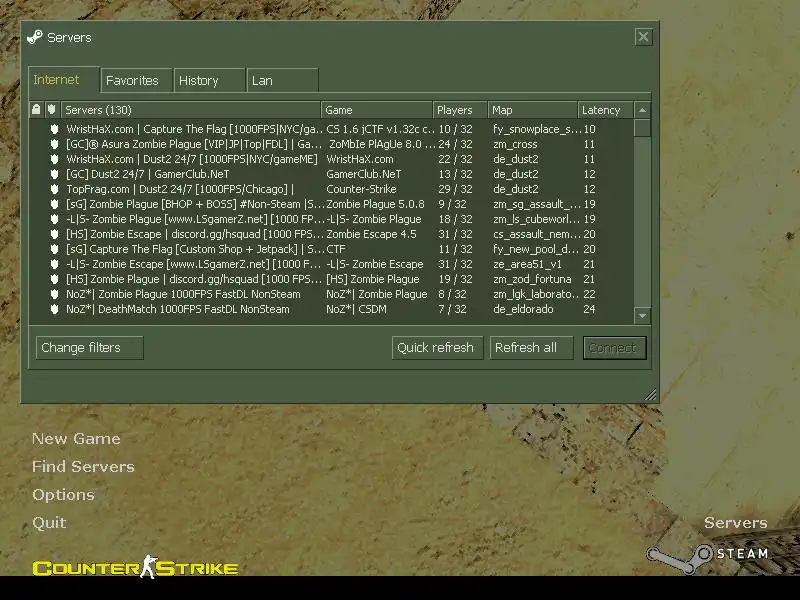Click the shield icon on the NoZ*| DeathMatch row
The image size is (800, 600).
click(55, 309)
